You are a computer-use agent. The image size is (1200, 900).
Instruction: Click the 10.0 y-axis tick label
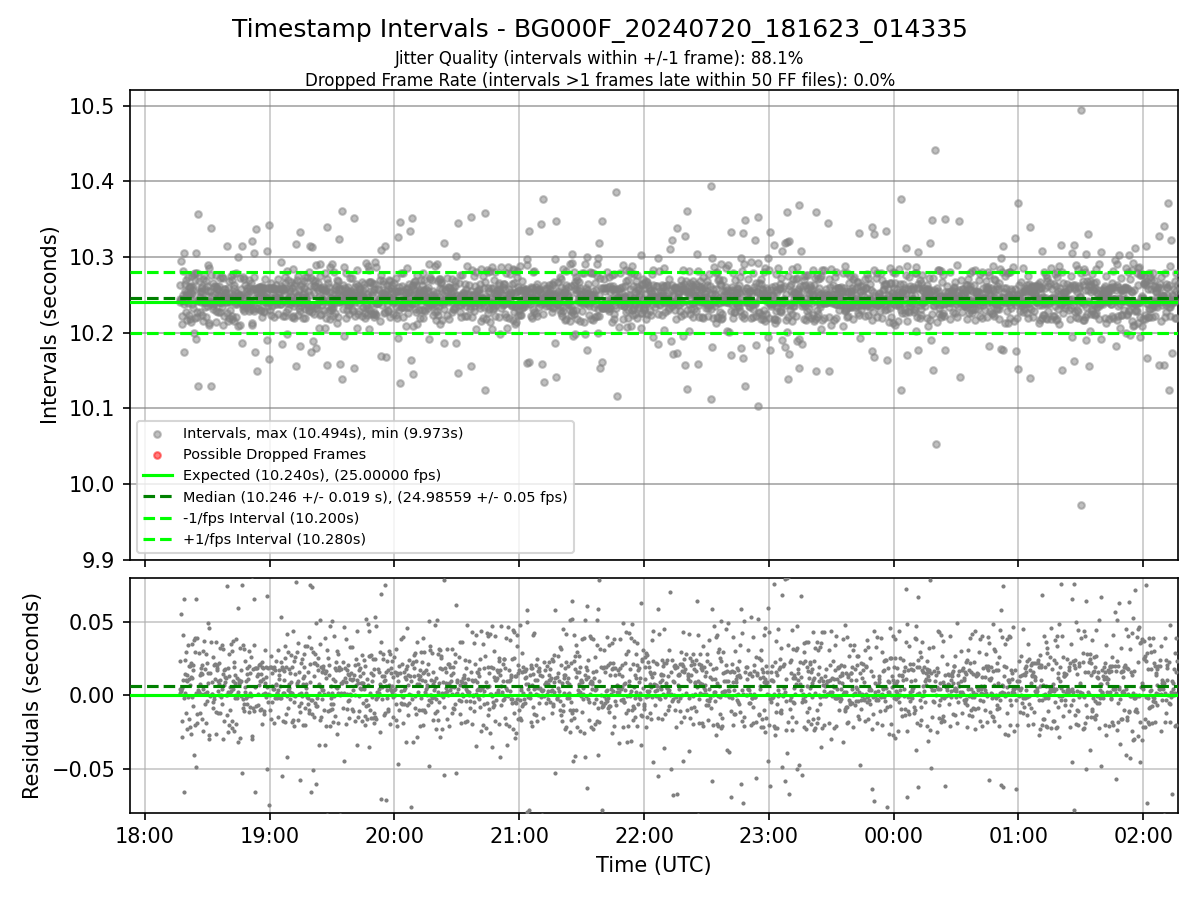pyautogui.click(x=92, y=484)
